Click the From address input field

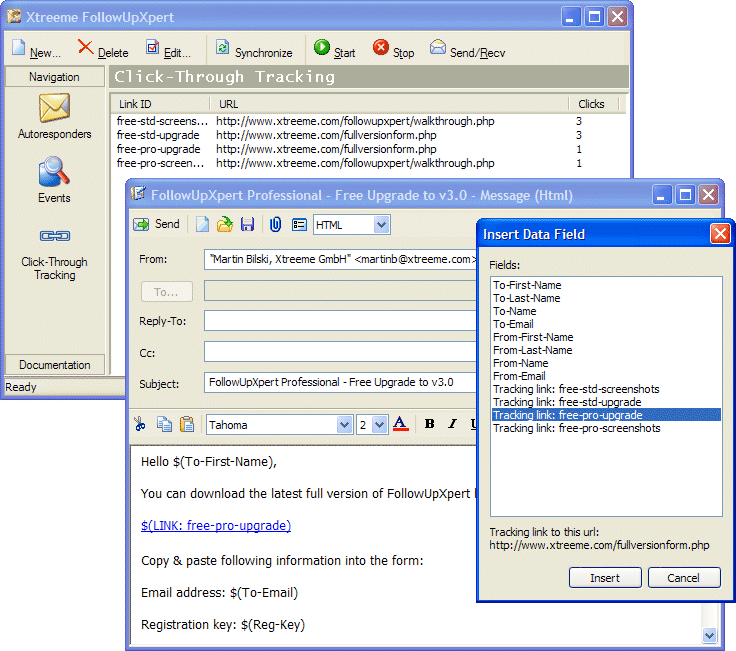point(340,259)
